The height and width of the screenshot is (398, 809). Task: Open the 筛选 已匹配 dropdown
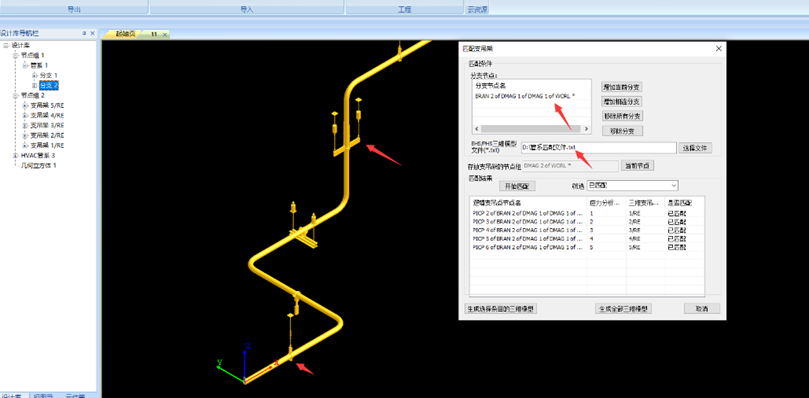(x=632, y=185)
